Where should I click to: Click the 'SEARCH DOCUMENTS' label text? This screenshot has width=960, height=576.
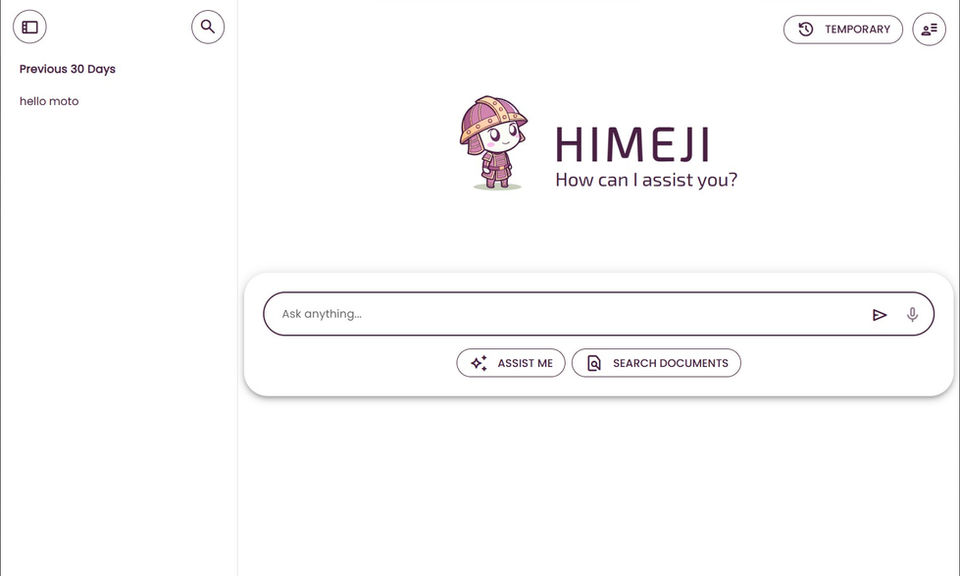[670, 363]
